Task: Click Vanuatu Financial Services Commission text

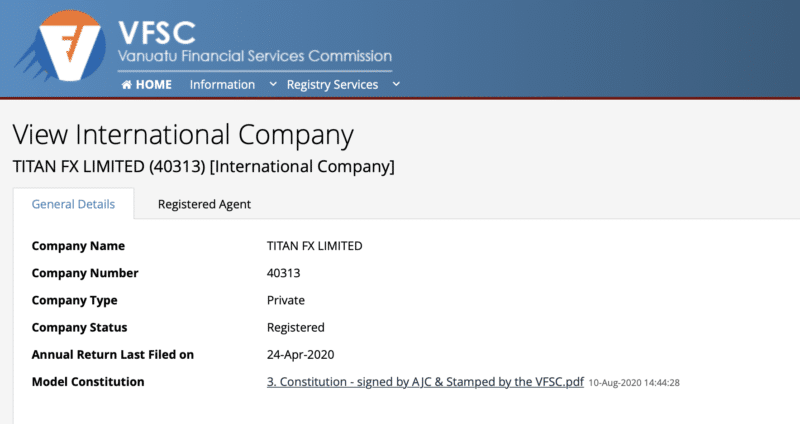Action: (255, 56)
